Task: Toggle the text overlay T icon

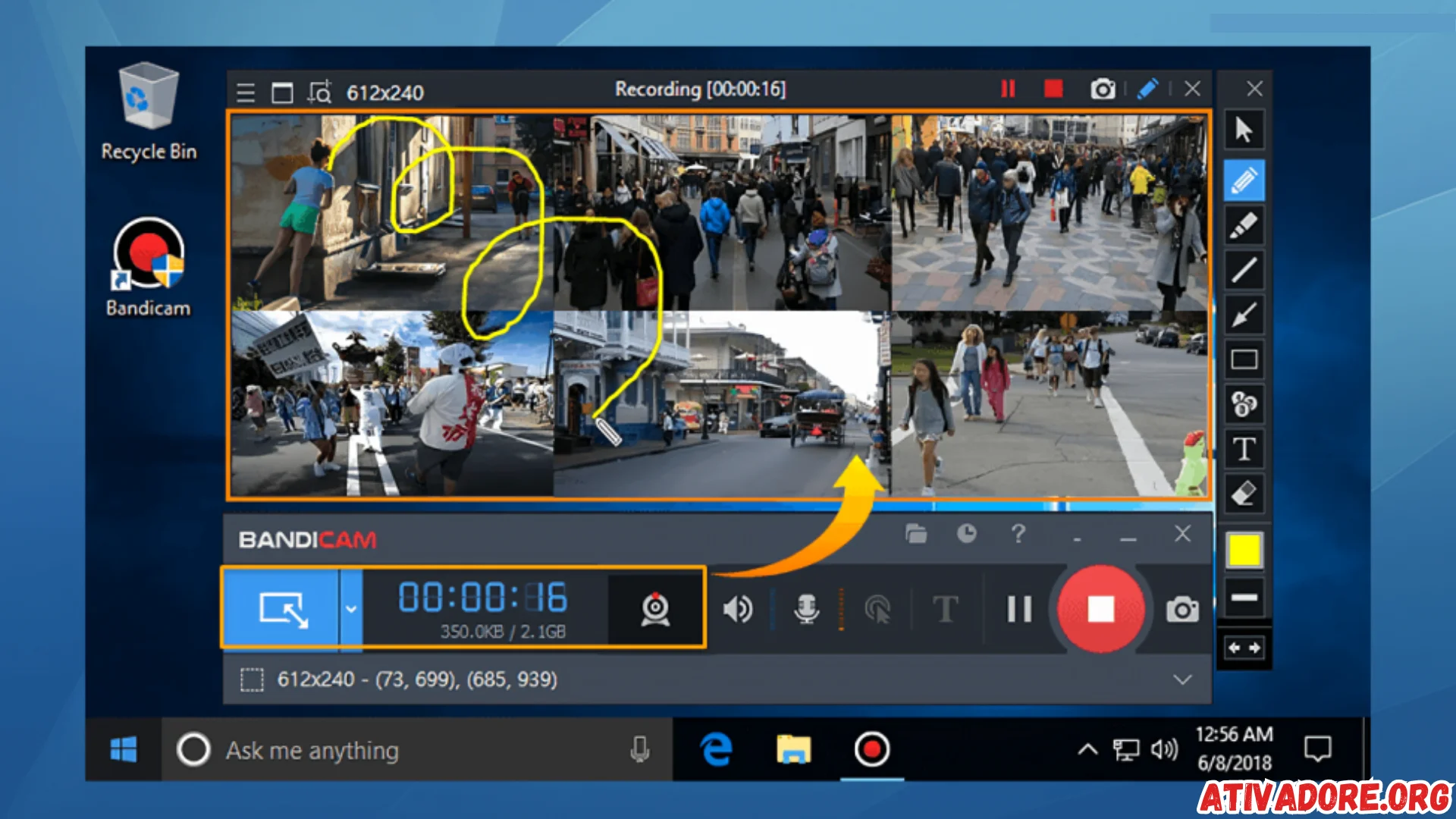Action: pyautogui.click(x=946, y=609)
